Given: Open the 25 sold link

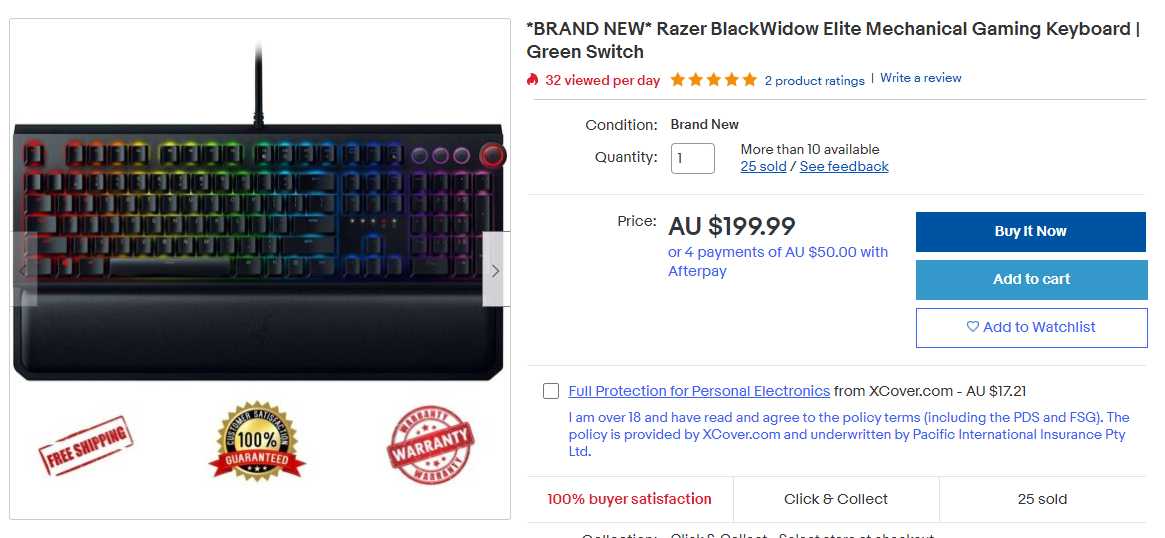Looking at the screenshot, I should tap(763, 167).
